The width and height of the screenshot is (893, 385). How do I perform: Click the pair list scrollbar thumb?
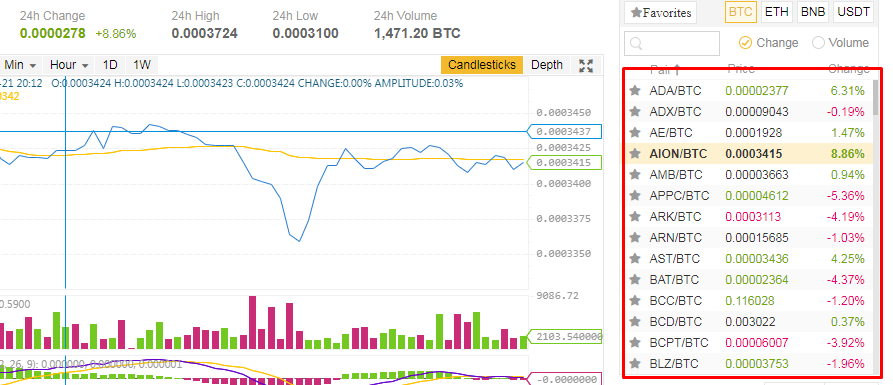coord(876,97)
